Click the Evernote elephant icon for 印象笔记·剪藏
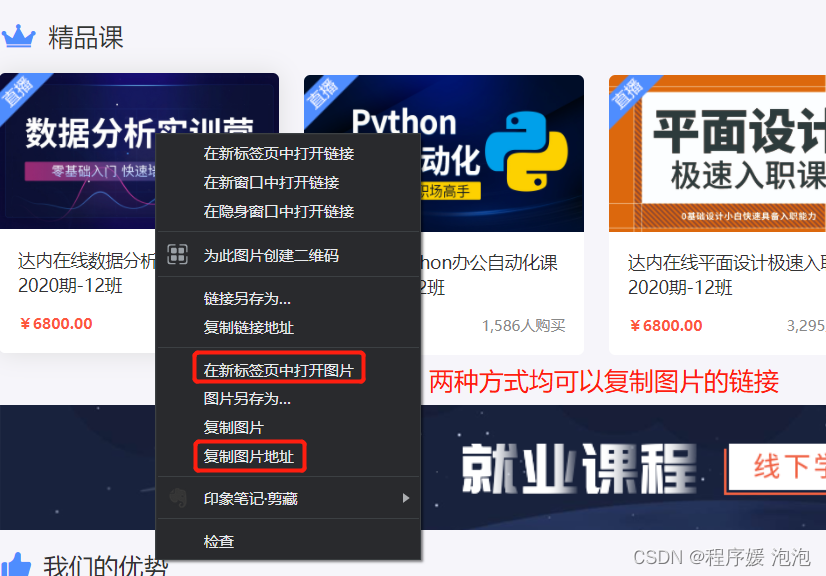 (180, 500)
